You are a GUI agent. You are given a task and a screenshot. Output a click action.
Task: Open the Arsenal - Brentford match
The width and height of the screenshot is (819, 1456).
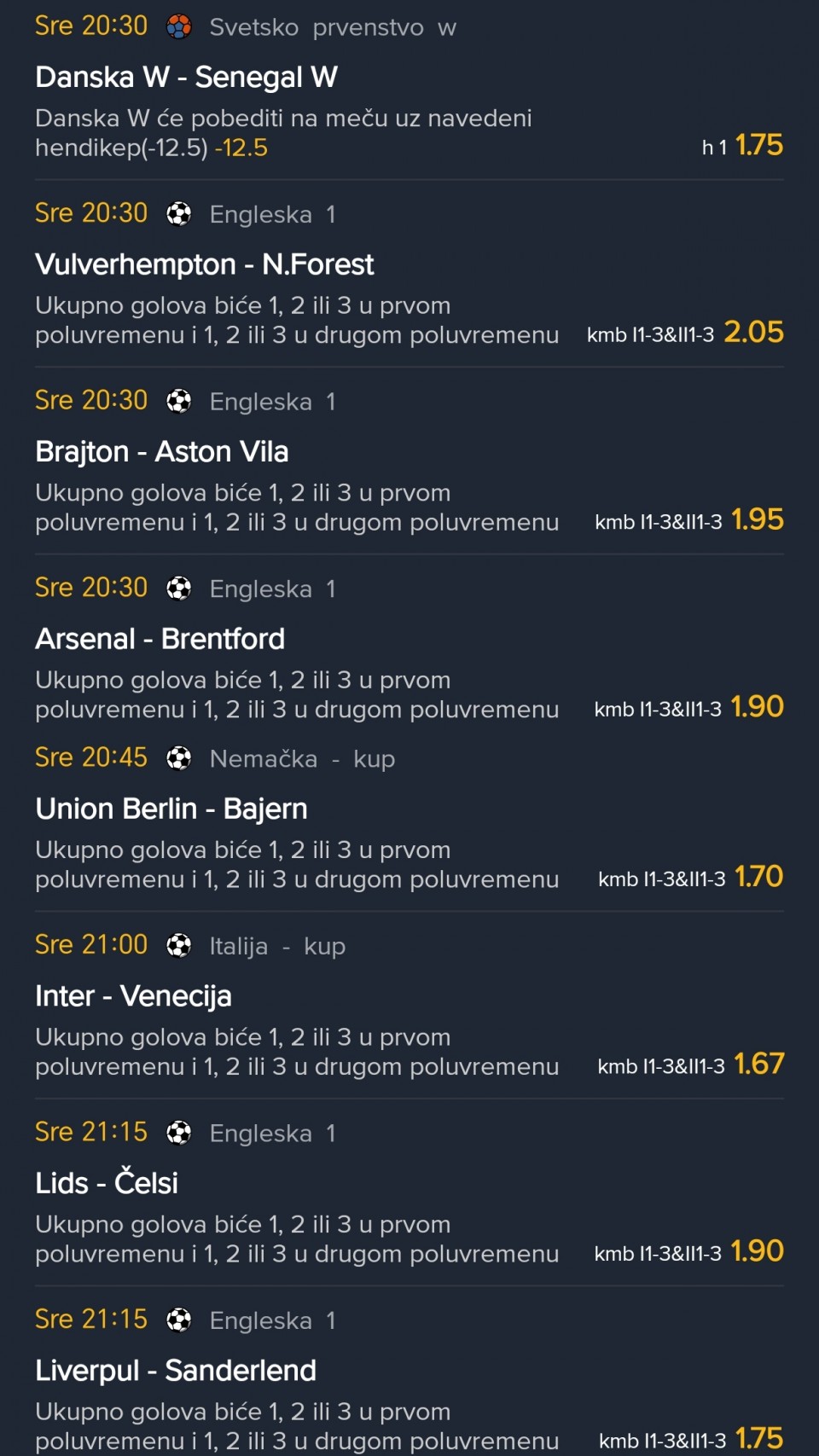[x=160, y=639]
